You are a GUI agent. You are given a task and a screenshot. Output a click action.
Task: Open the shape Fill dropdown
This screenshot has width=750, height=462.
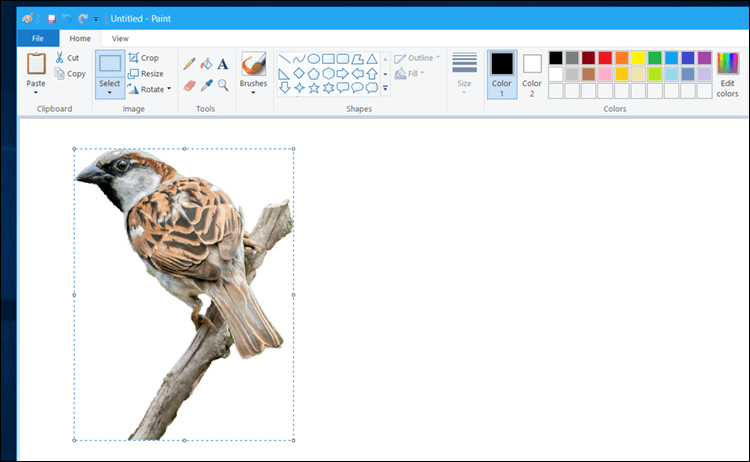tap(409, 74)
